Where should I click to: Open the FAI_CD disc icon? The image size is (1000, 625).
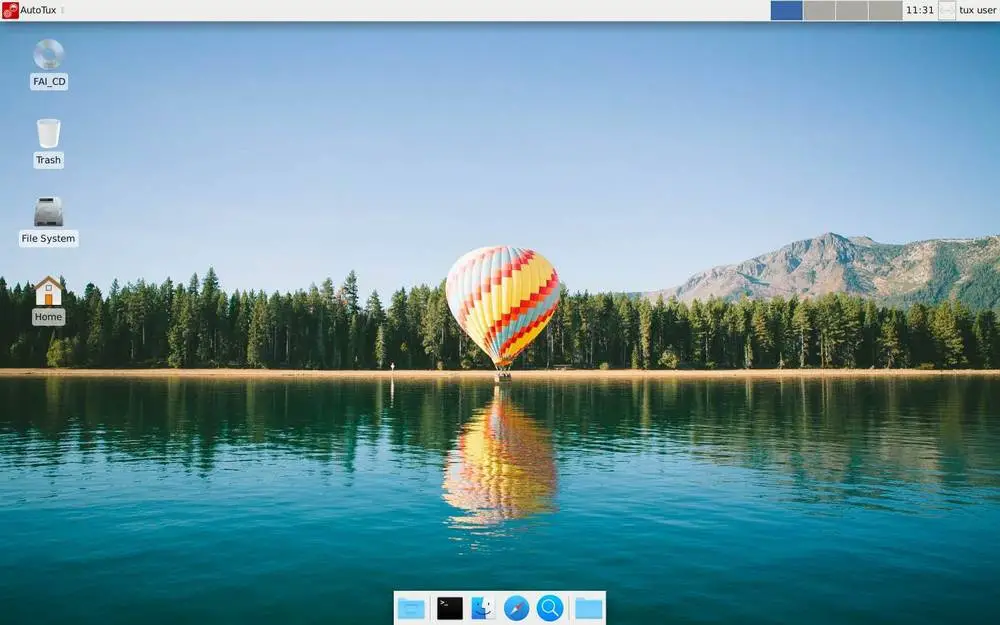tap(48, 55)
